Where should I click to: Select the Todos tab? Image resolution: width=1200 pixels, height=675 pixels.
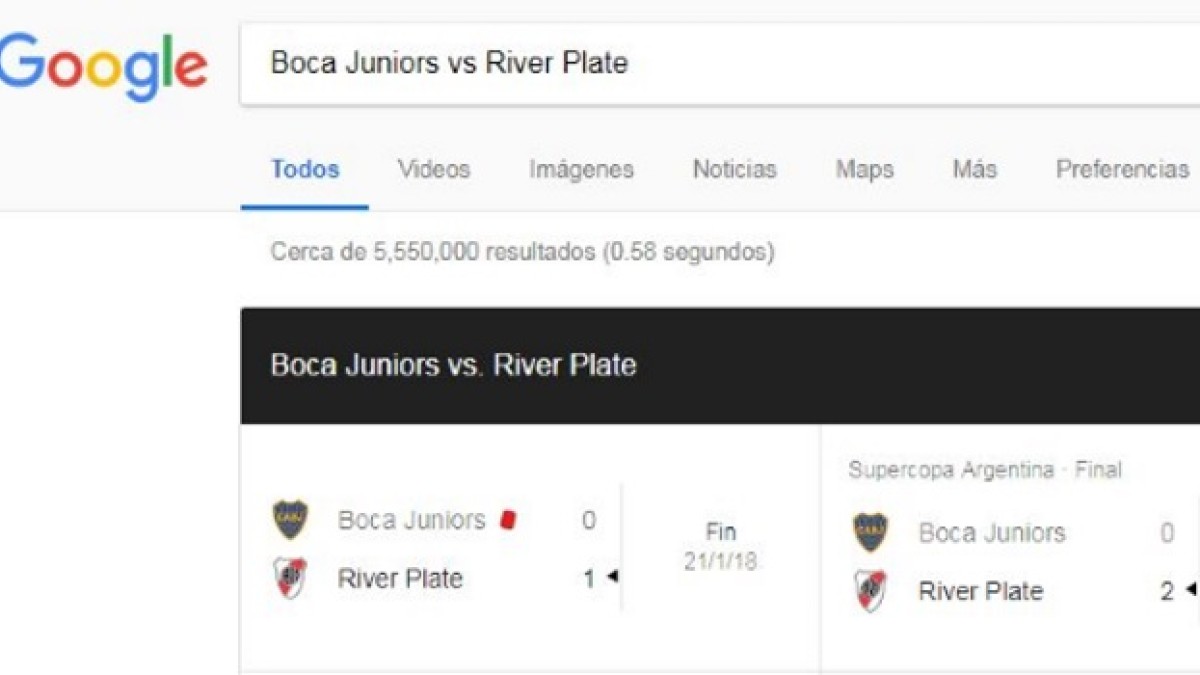click(x=305, y=169)
